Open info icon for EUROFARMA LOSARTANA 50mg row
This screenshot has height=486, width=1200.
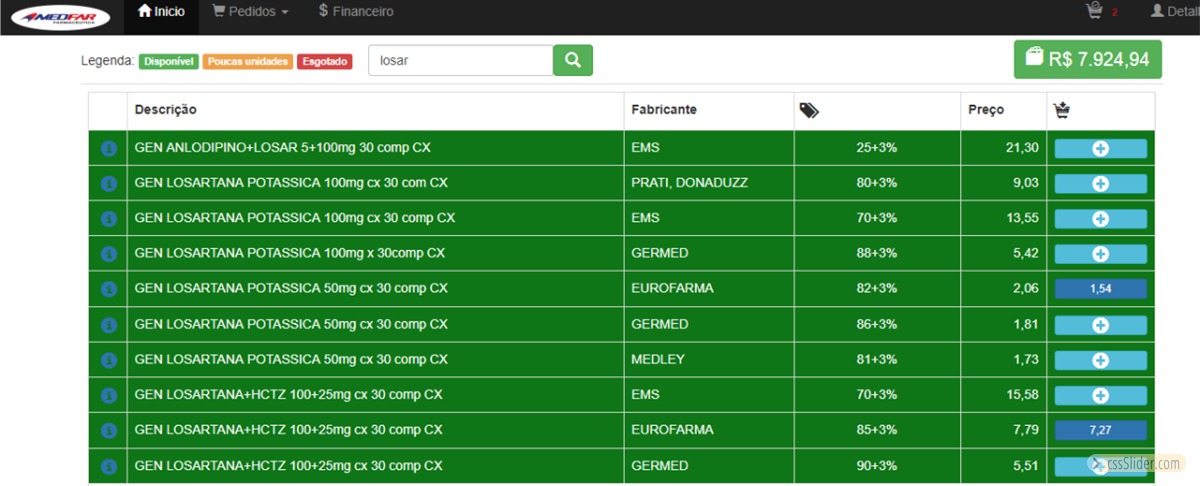click(x=109, y=289)
